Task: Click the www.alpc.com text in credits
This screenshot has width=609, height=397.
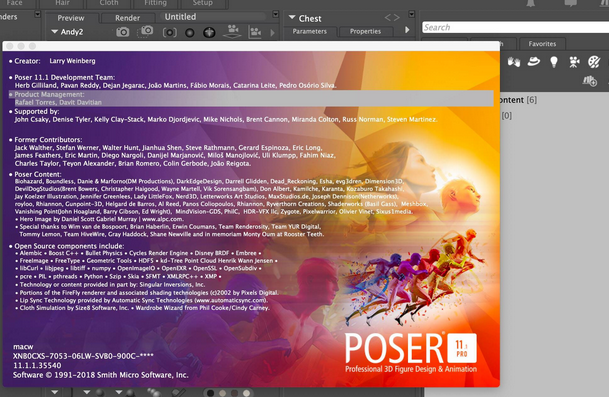Action: click(x=162, y=219)
